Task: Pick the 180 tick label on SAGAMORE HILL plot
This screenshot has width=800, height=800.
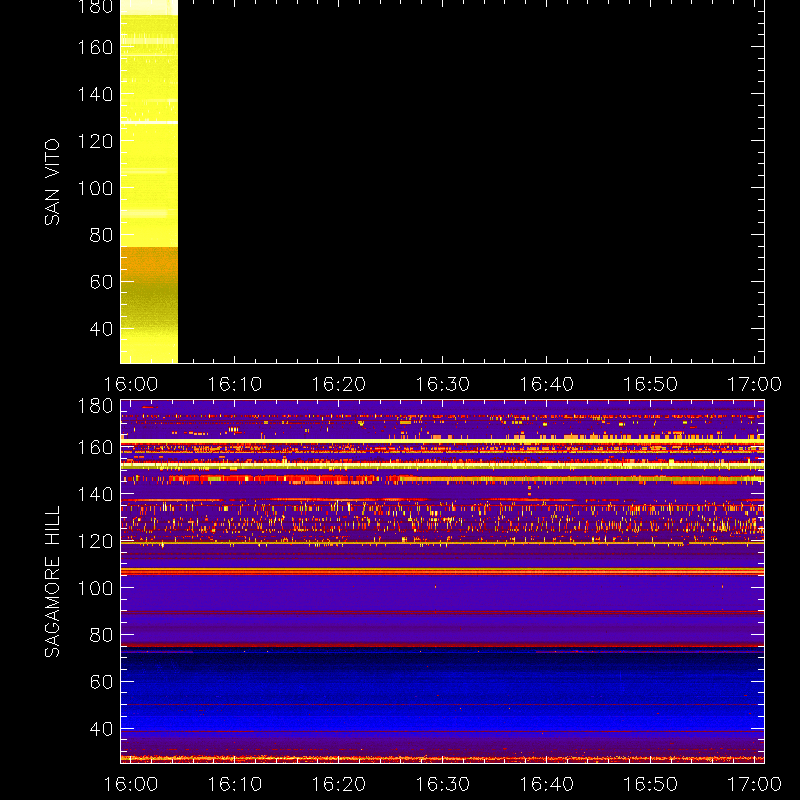Action: [95, 406]
